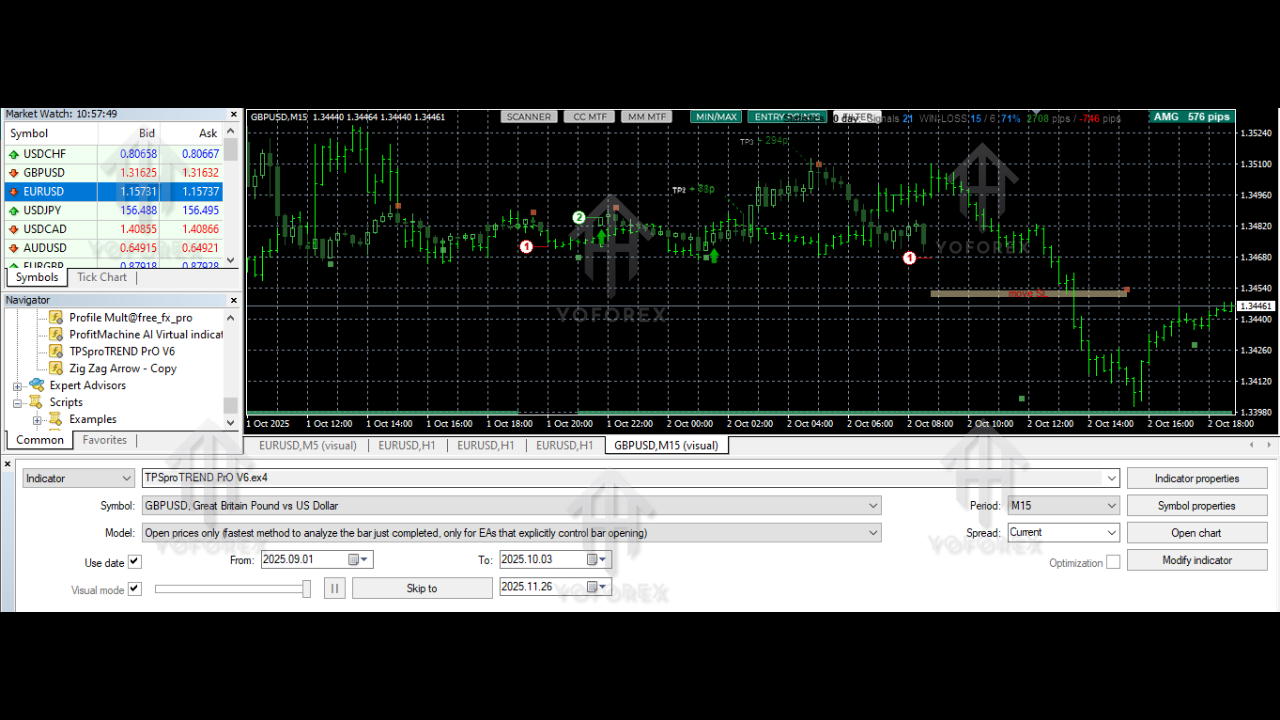Toggle the Use date checkbox
1280x720 pixels.
(135, 562)
